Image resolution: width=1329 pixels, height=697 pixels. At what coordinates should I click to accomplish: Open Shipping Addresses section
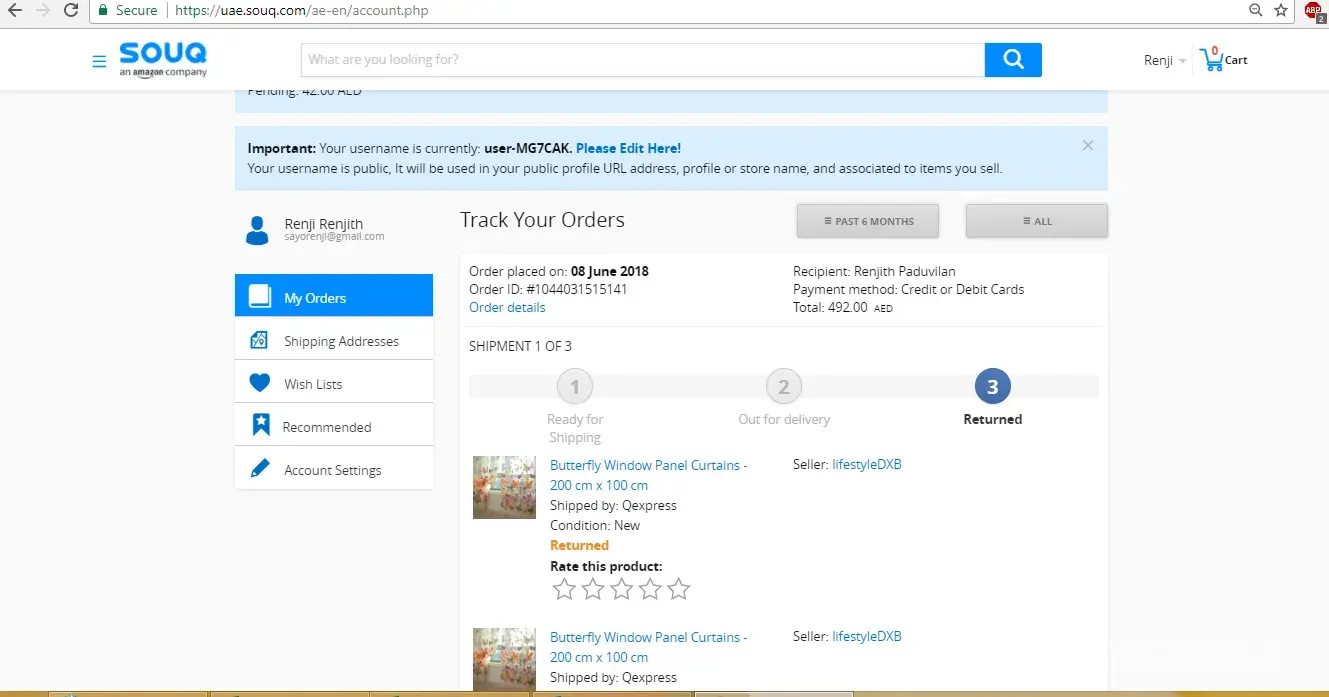334,340
